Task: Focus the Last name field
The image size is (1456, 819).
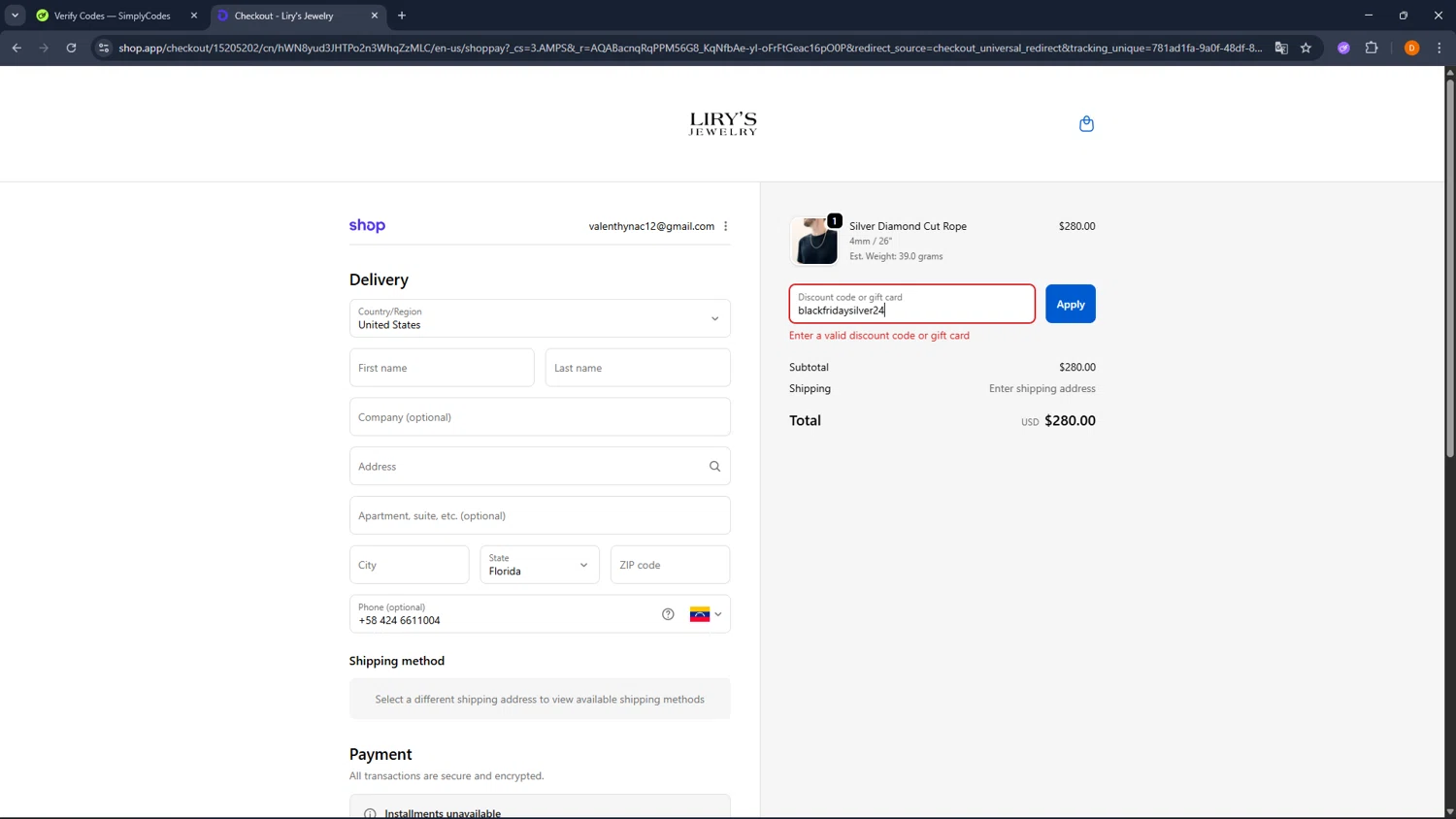Action: 638,368
